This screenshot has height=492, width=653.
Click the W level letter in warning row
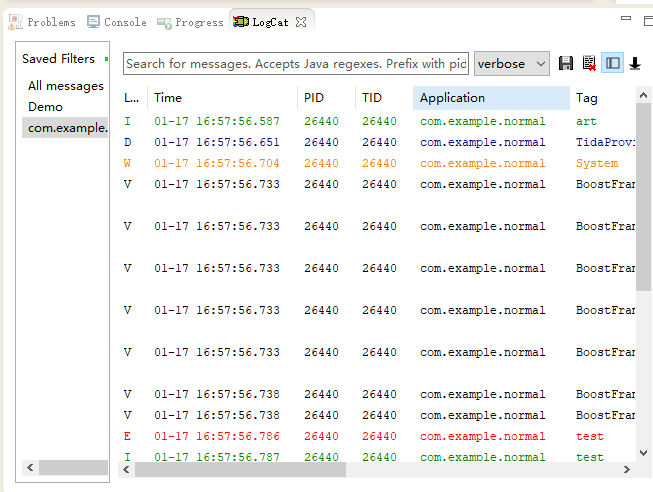[127, 163]
